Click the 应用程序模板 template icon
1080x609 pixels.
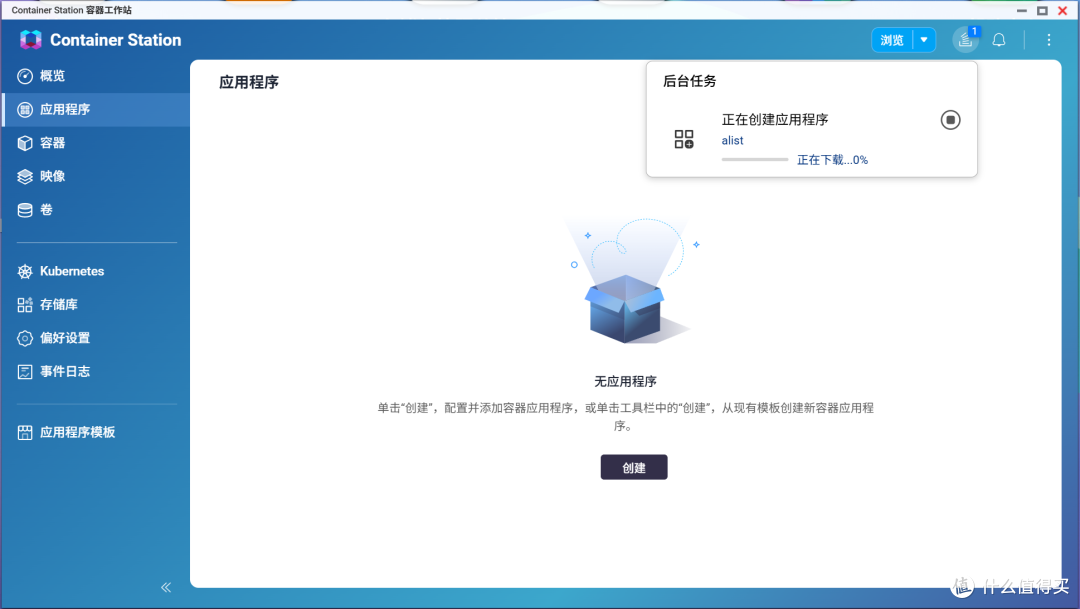25,433
